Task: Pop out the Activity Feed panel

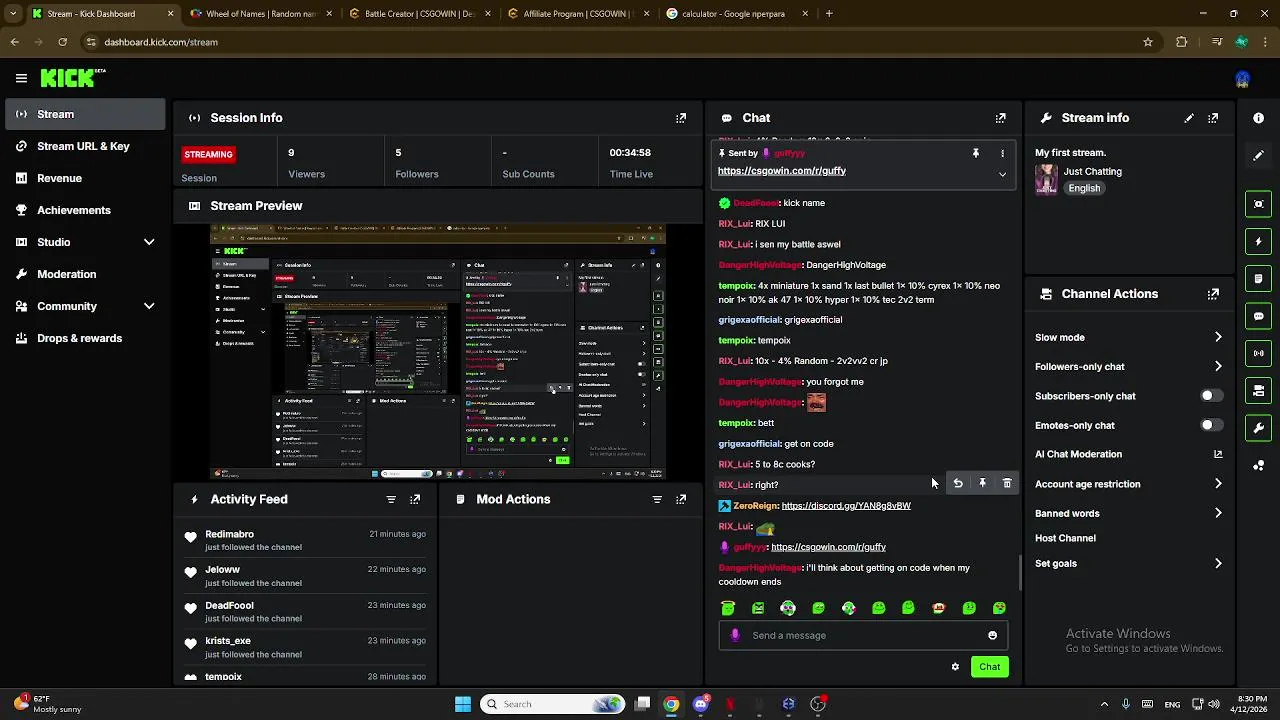Action: click(415, 499)
